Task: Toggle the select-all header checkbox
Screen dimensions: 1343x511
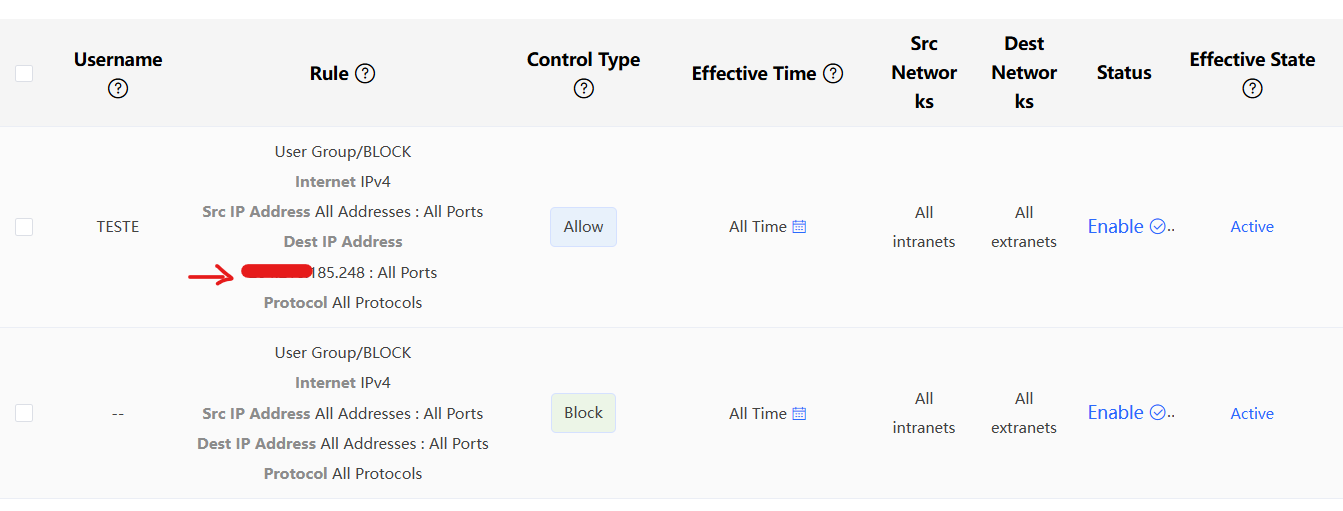Action: pos(24,73)
